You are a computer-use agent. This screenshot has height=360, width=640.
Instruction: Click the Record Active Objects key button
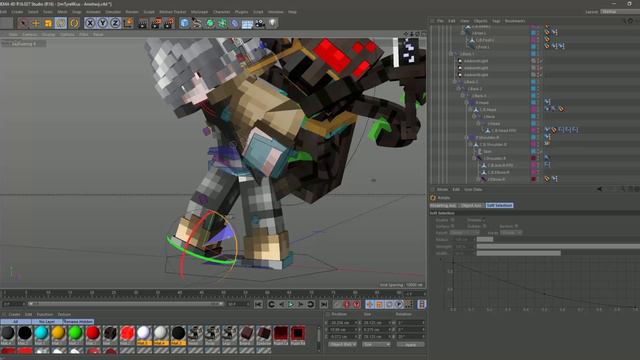[337, 304]
